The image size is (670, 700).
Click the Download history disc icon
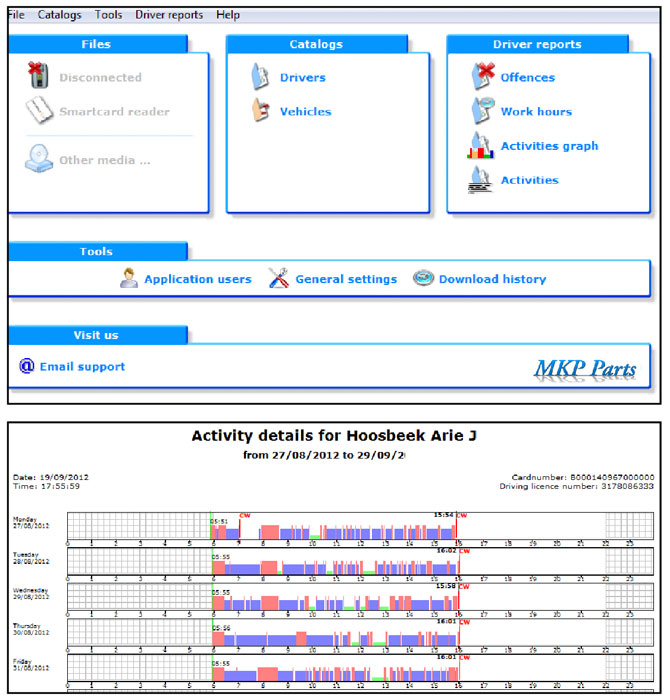[423, 278]
